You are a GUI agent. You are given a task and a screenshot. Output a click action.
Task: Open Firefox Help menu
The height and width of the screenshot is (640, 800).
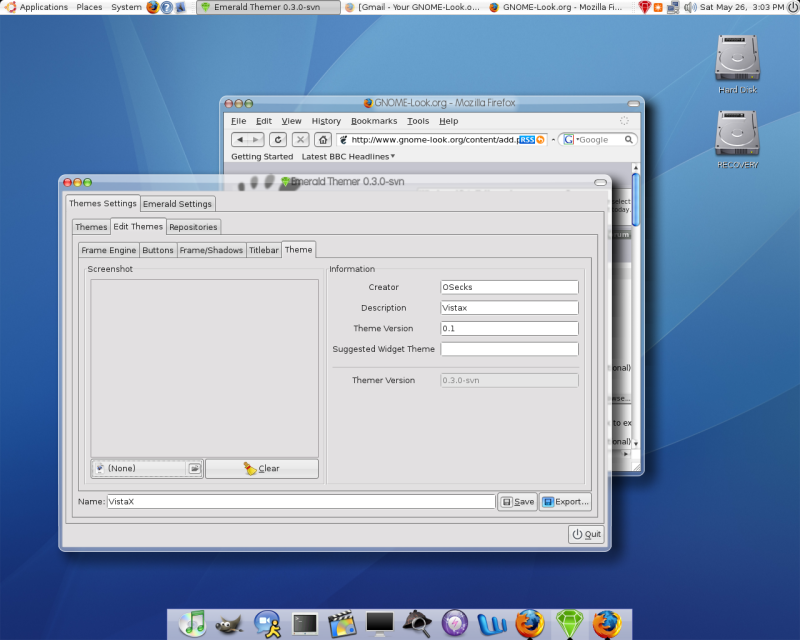448,121
